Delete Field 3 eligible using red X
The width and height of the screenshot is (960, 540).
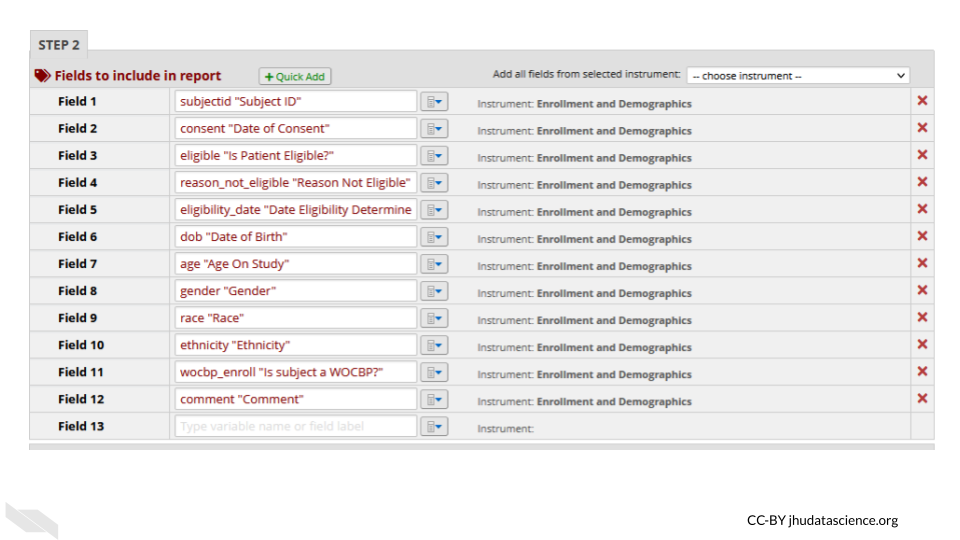coord(922,155)
